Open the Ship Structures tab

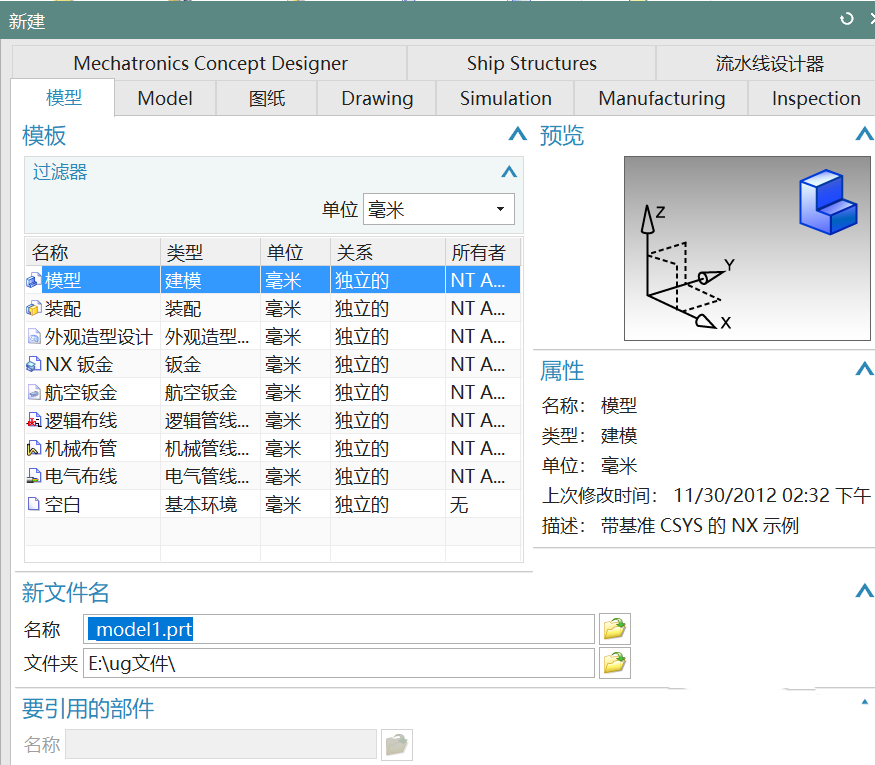[x=531, y=62]
